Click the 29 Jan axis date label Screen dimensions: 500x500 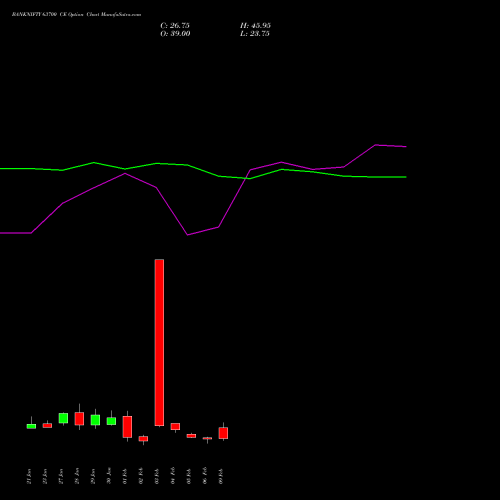(x=93, y=476)
